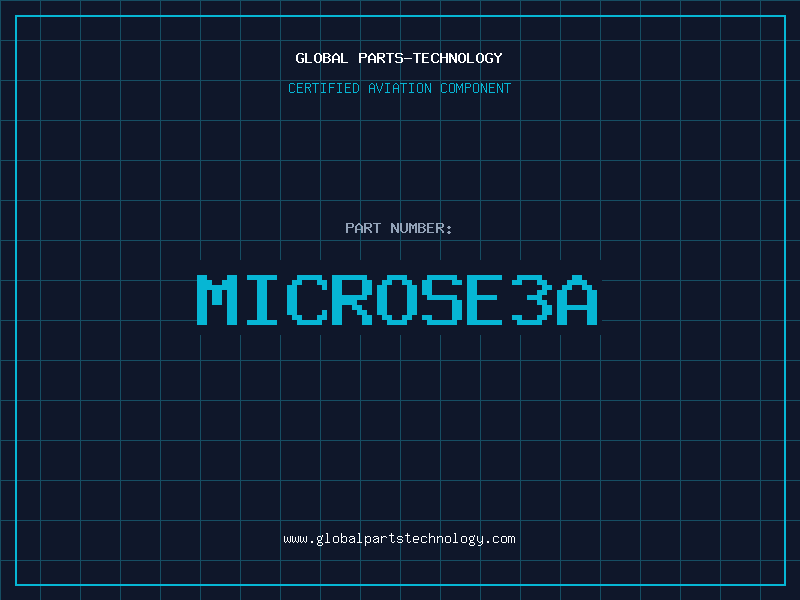This screenshot has width=800, height=600.
Task: Select the part number MICROSE3A
Action: pos(397,299)
